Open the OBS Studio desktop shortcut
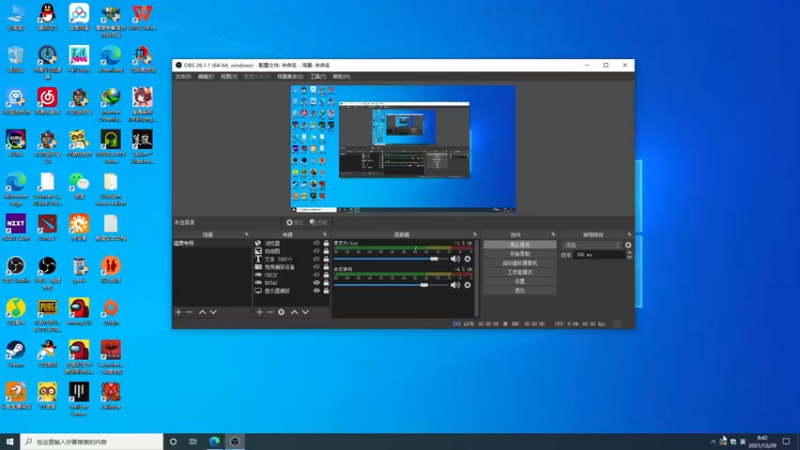 16,269
